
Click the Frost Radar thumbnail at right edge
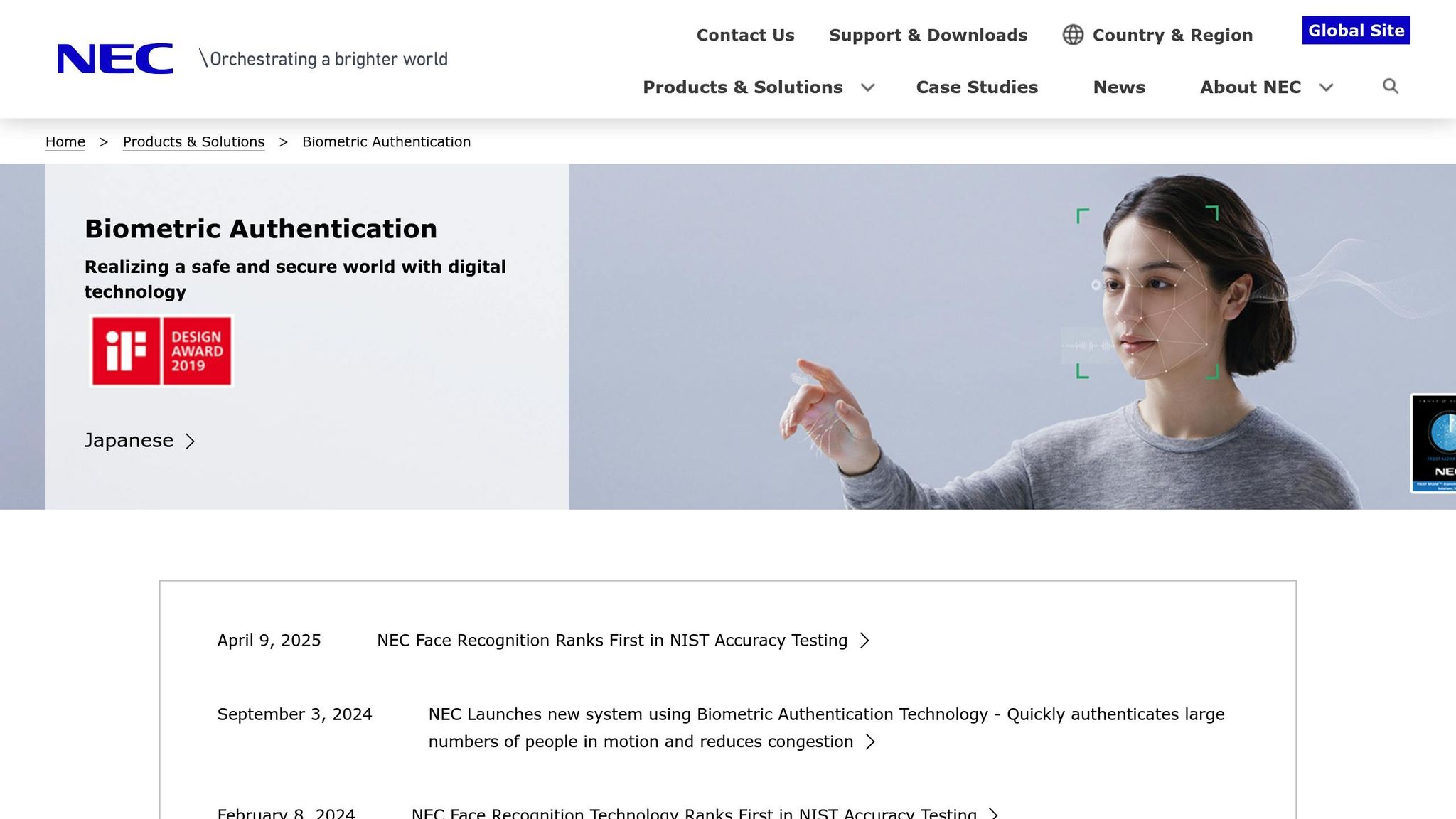tap(1434, 443)
